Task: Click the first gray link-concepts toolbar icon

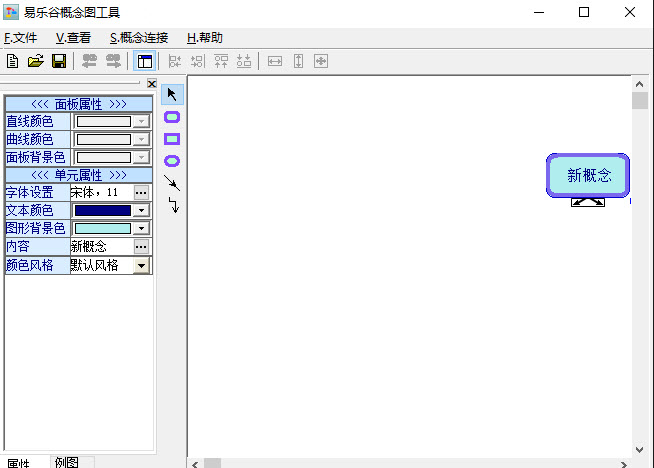Action: pyautogui.click(x=89, y=61)
